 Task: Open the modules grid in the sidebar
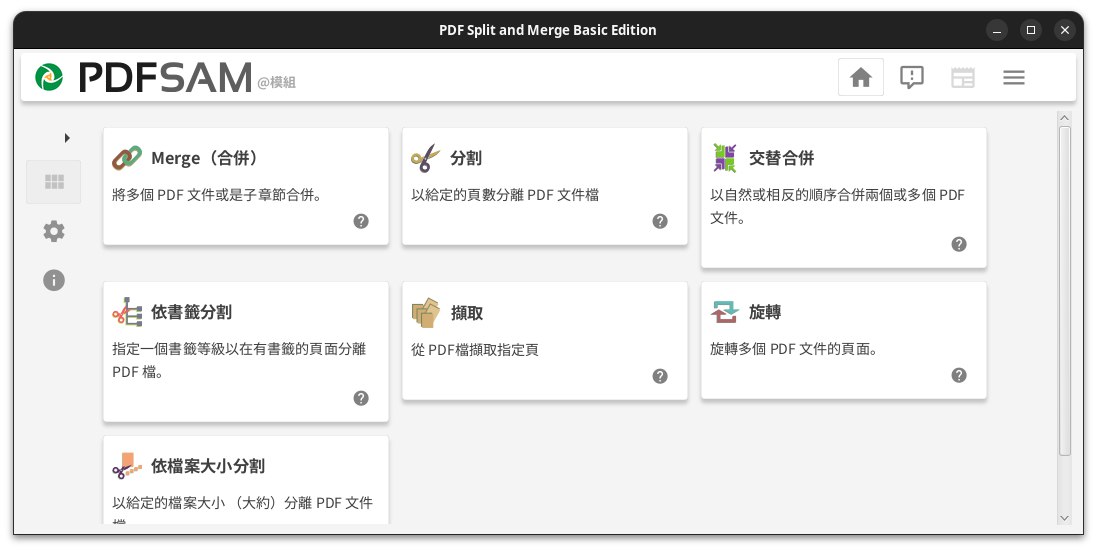tap(54, 182)
